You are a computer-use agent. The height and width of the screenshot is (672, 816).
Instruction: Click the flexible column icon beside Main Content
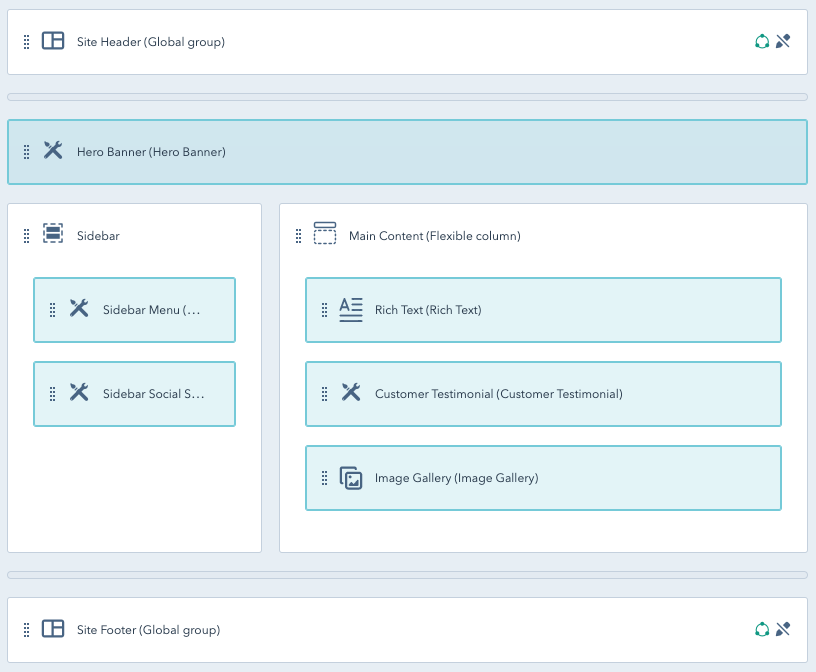point(325,235)
